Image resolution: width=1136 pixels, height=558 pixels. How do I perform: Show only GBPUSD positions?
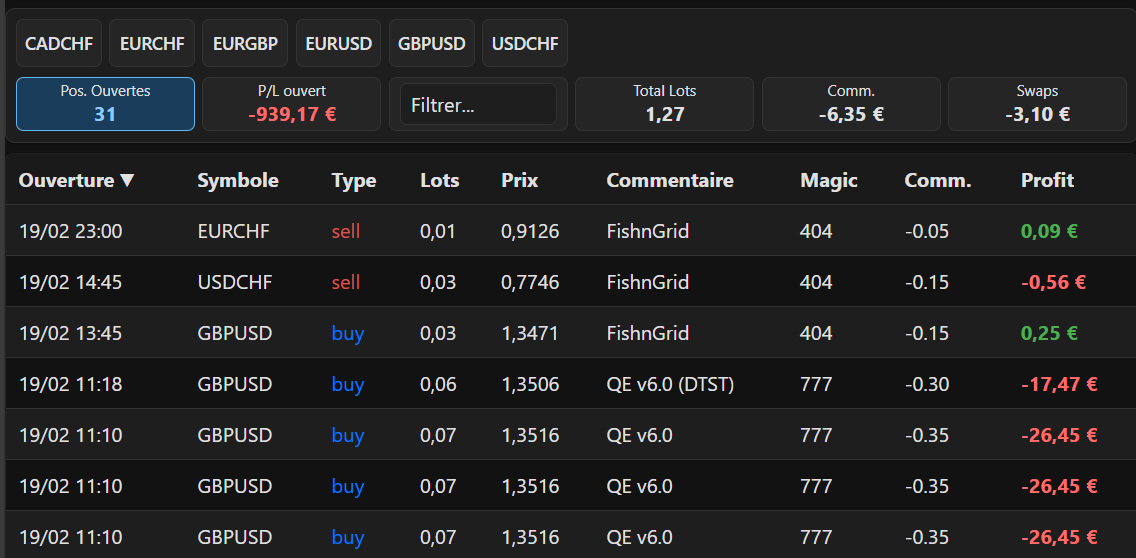point(431,44)
